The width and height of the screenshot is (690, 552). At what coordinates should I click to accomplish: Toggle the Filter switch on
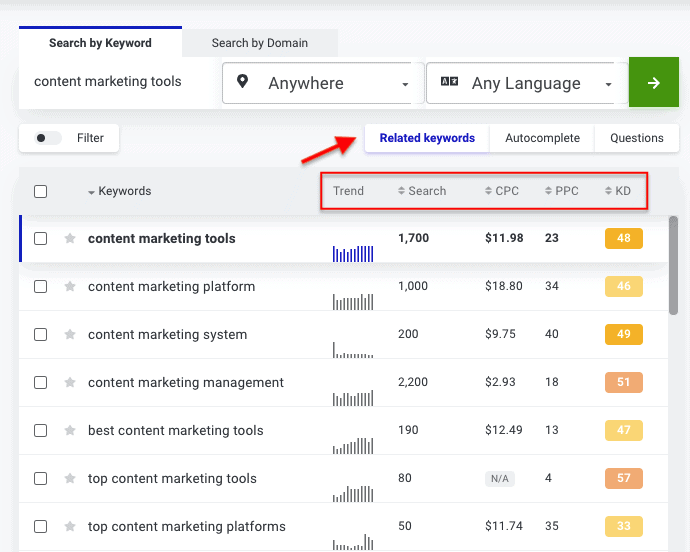click(x=48, y=138)
